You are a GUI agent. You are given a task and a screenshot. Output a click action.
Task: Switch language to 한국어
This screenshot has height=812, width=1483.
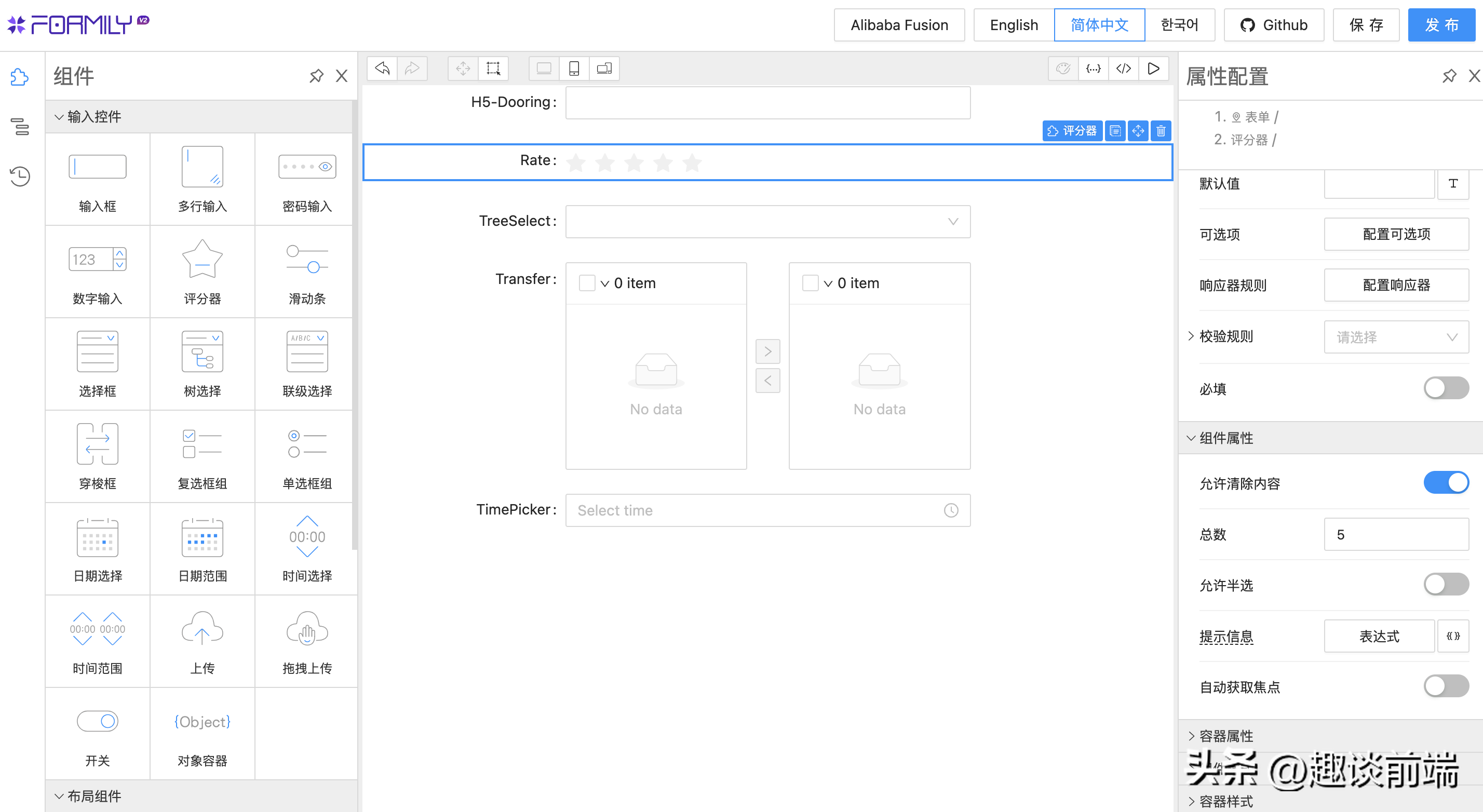1180,25
